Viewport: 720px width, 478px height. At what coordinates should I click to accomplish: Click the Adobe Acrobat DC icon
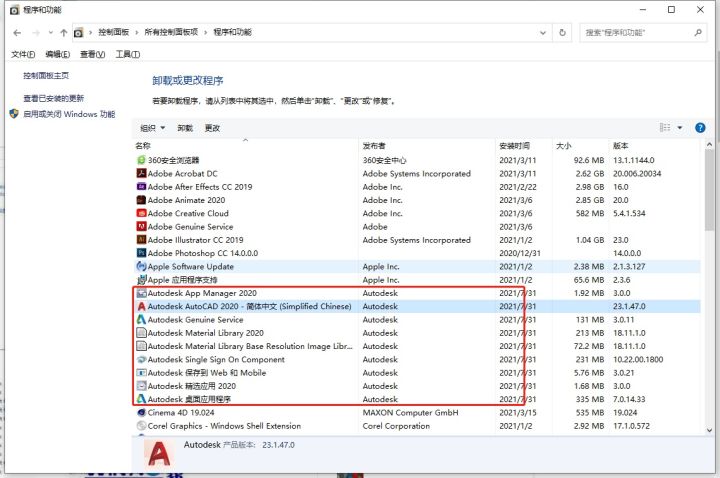click(141, 173)
